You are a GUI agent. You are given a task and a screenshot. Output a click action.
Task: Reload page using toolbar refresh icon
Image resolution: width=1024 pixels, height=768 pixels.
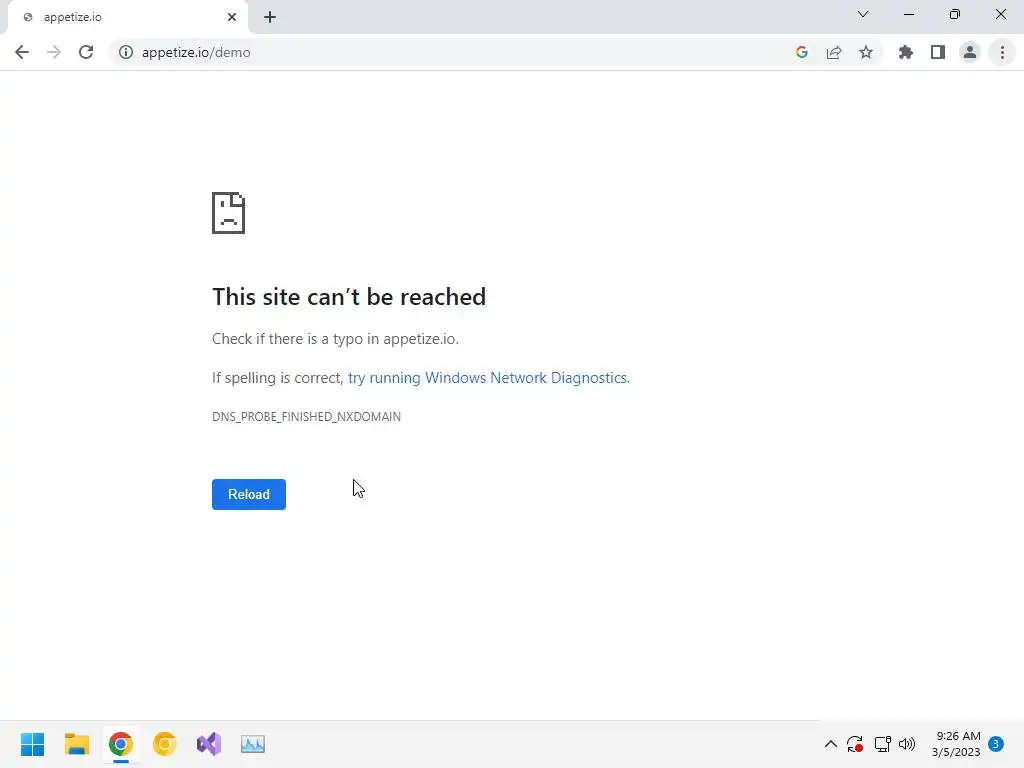point(86,52)
